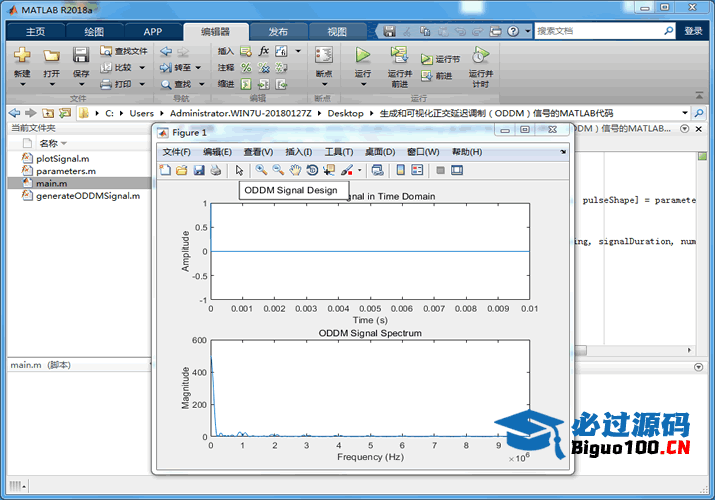Sort by the Name column header

click(53, 144)
